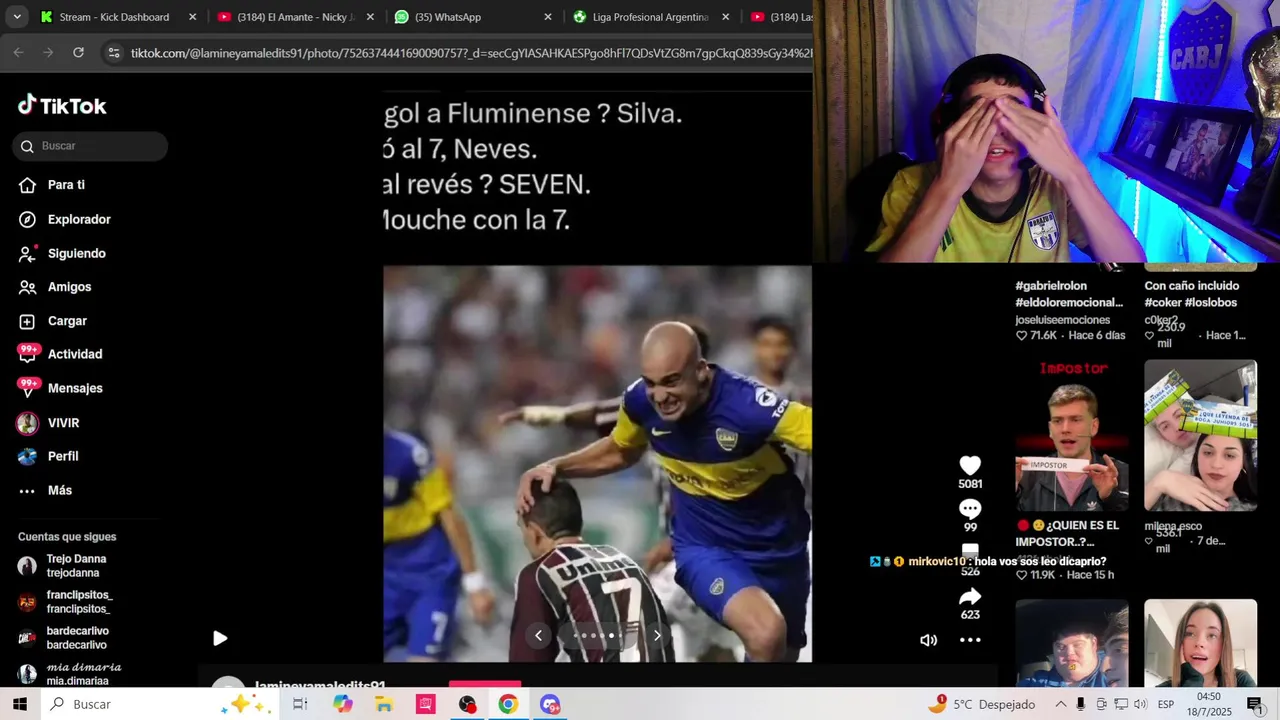The image size is (1280, 720).
Task: Click the browser back arrow
Action: (x=19, y=52)
